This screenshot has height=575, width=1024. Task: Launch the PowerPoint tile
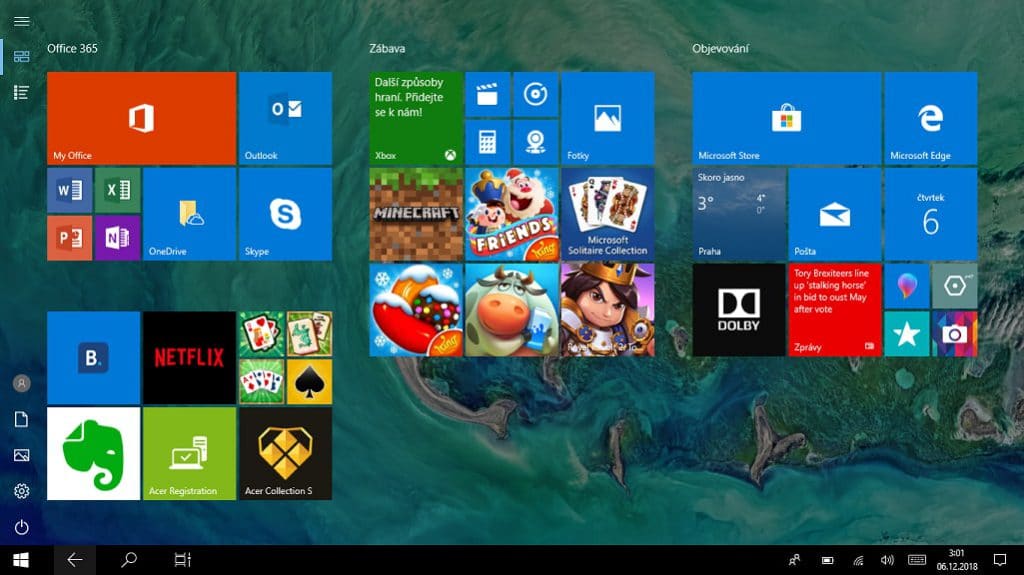coord(69,238)
